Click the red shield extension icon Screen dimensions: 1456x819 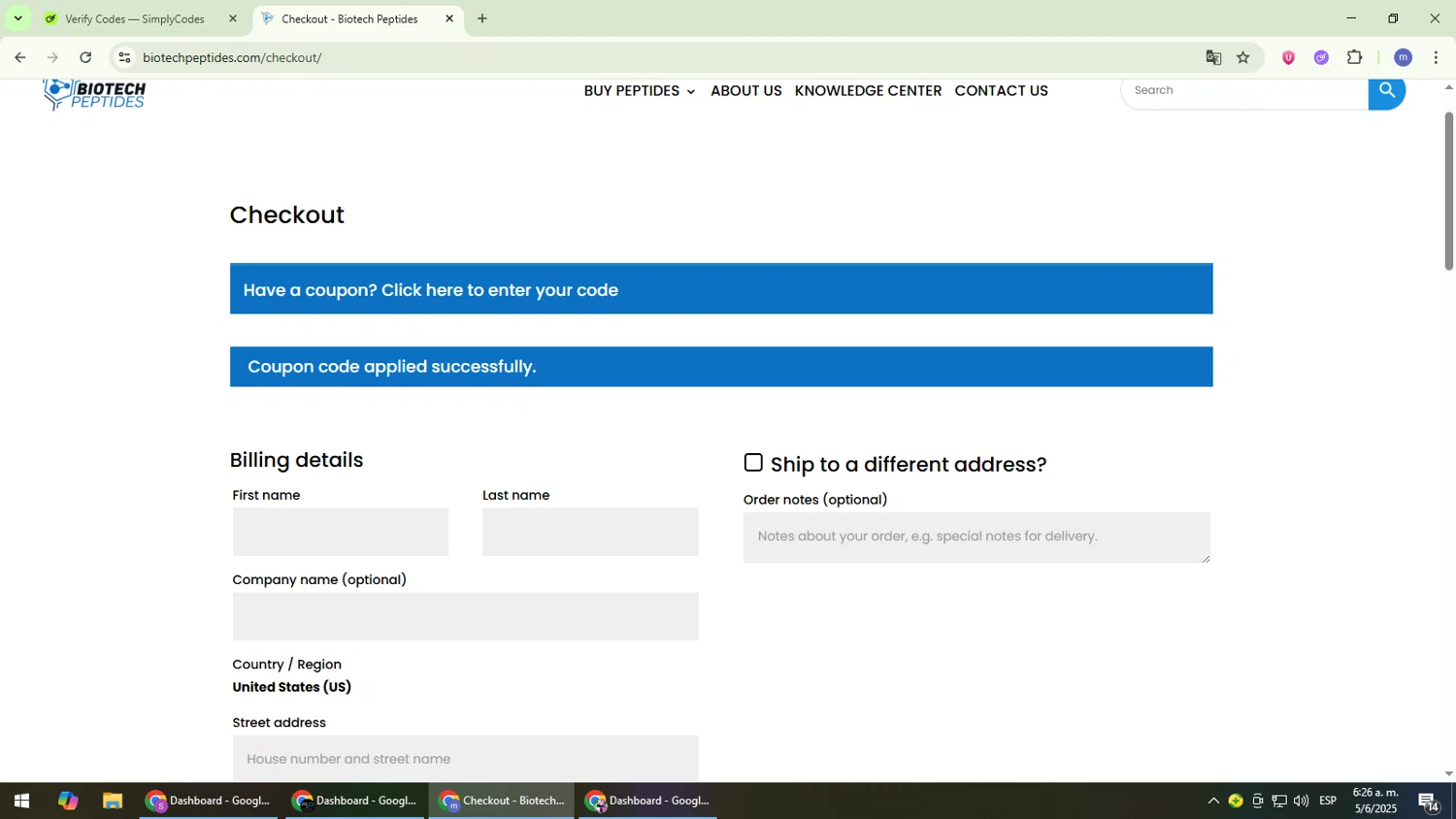click(x=1288, y=58)
